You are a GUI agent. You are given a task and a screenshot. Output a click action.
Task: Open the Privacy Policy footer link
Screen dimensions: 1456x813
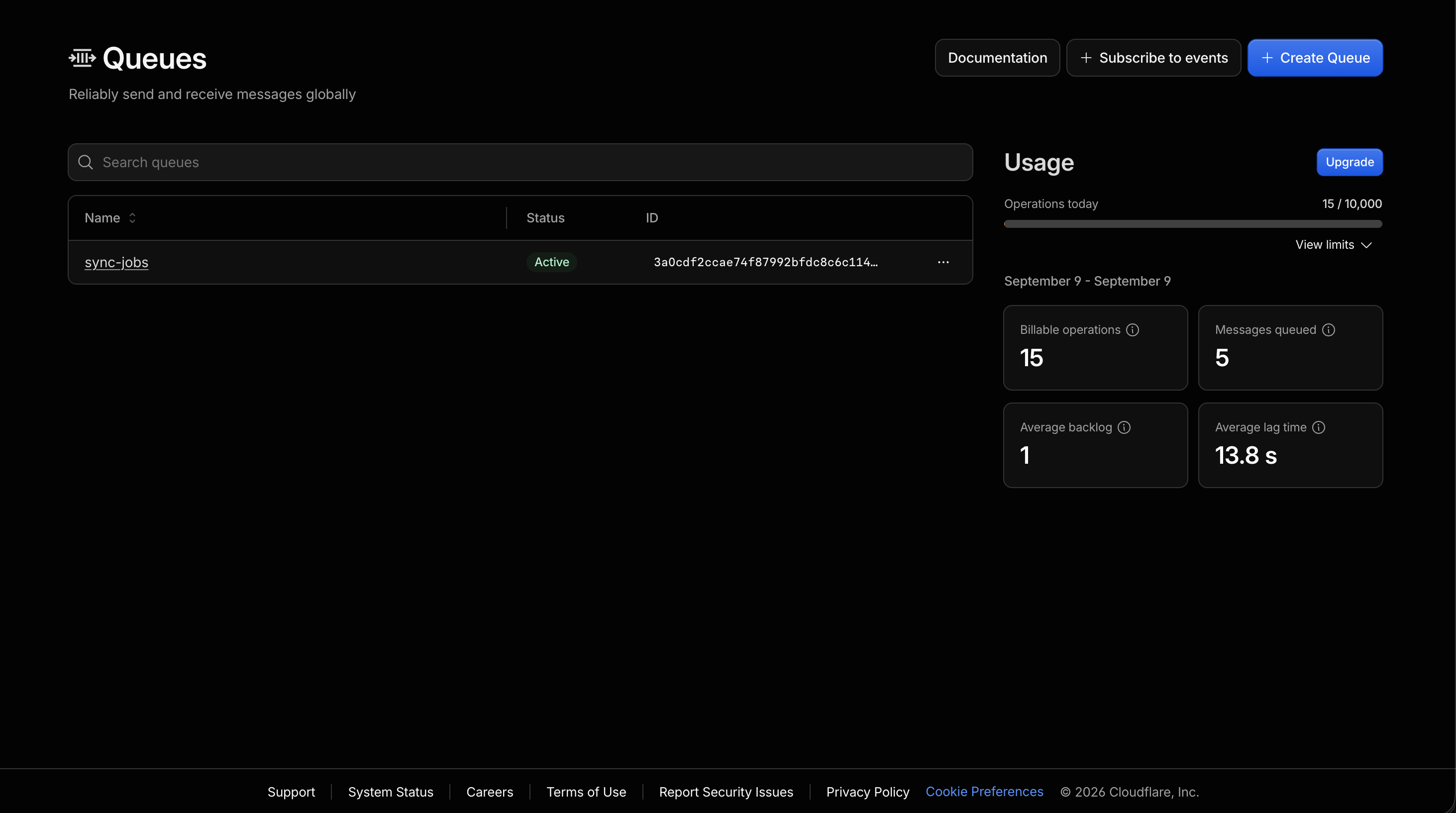click(x=868, y=792)
